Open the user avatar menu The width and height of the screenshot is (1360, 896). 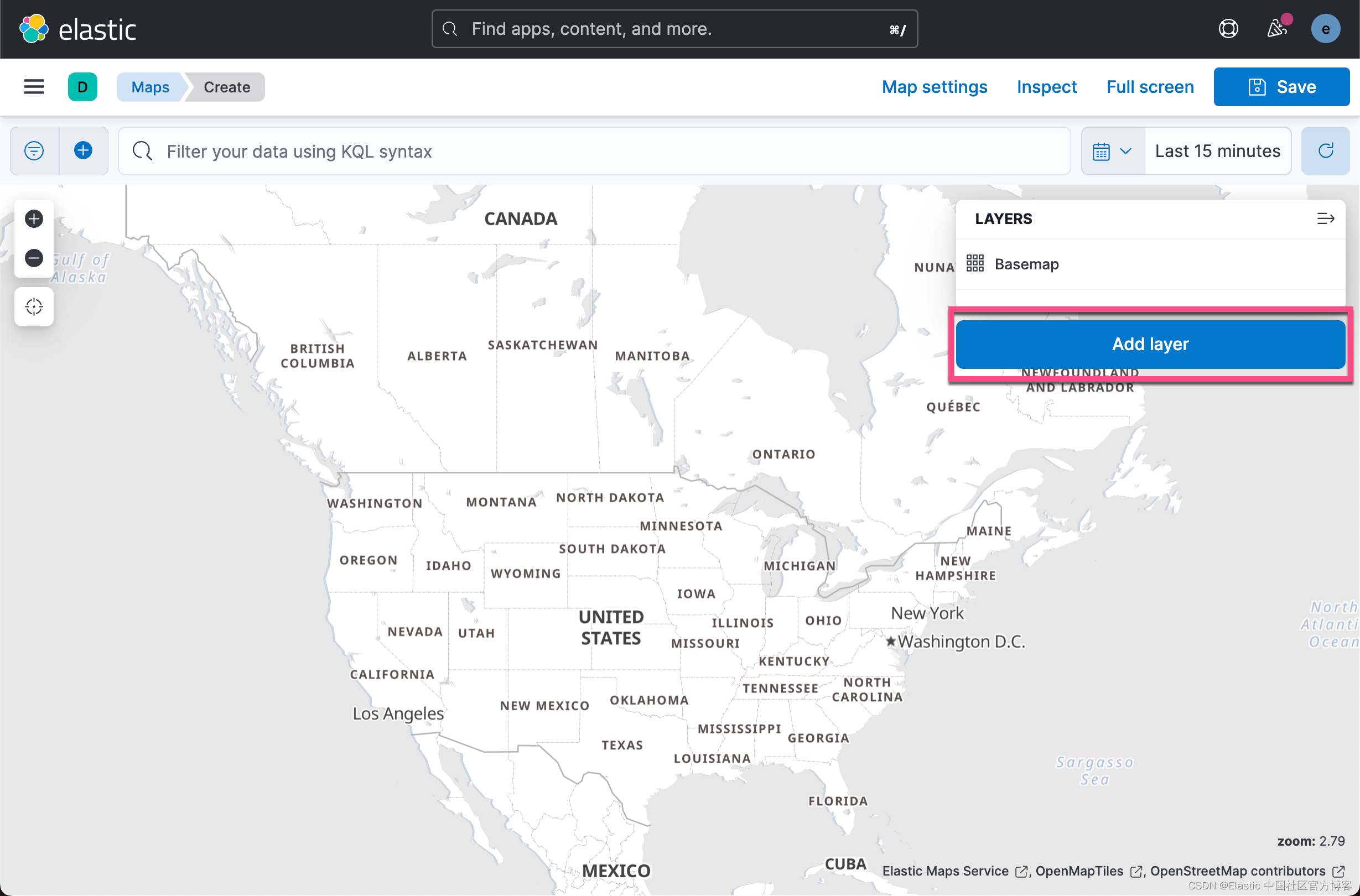[1326, 29]
